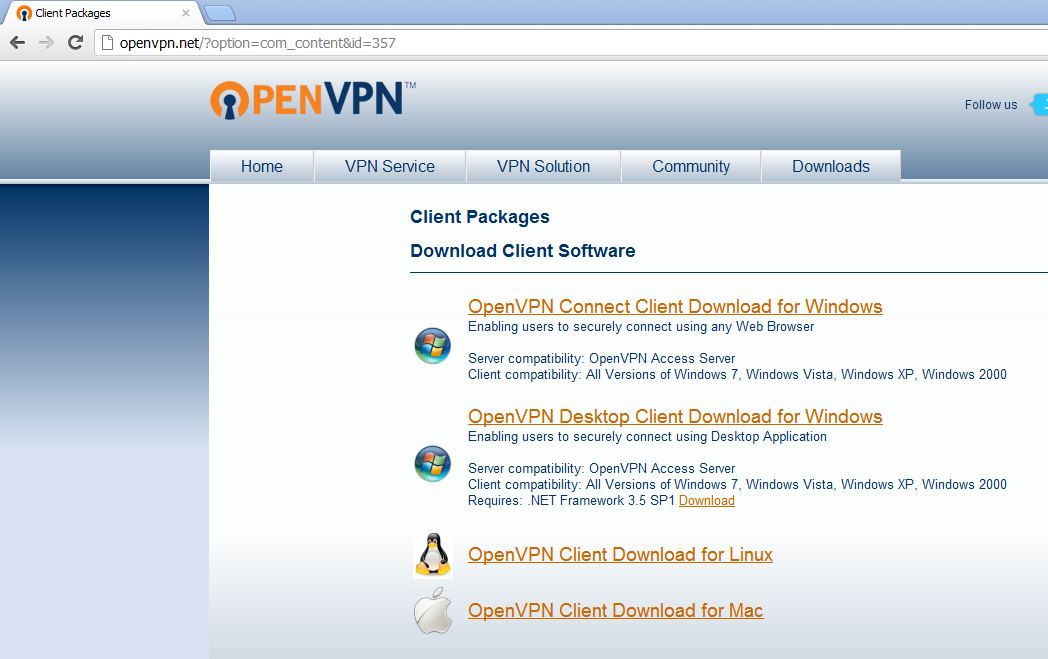Close the Client Packages tab
The width and height of the screenshot is (1048, 659).
point(186,13)
